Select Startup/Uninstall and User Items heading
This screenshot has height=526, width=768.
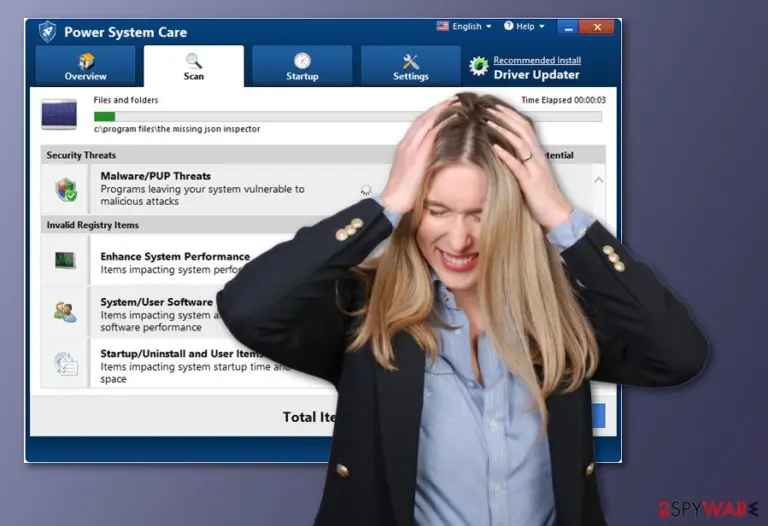click(x=181, y=353)
